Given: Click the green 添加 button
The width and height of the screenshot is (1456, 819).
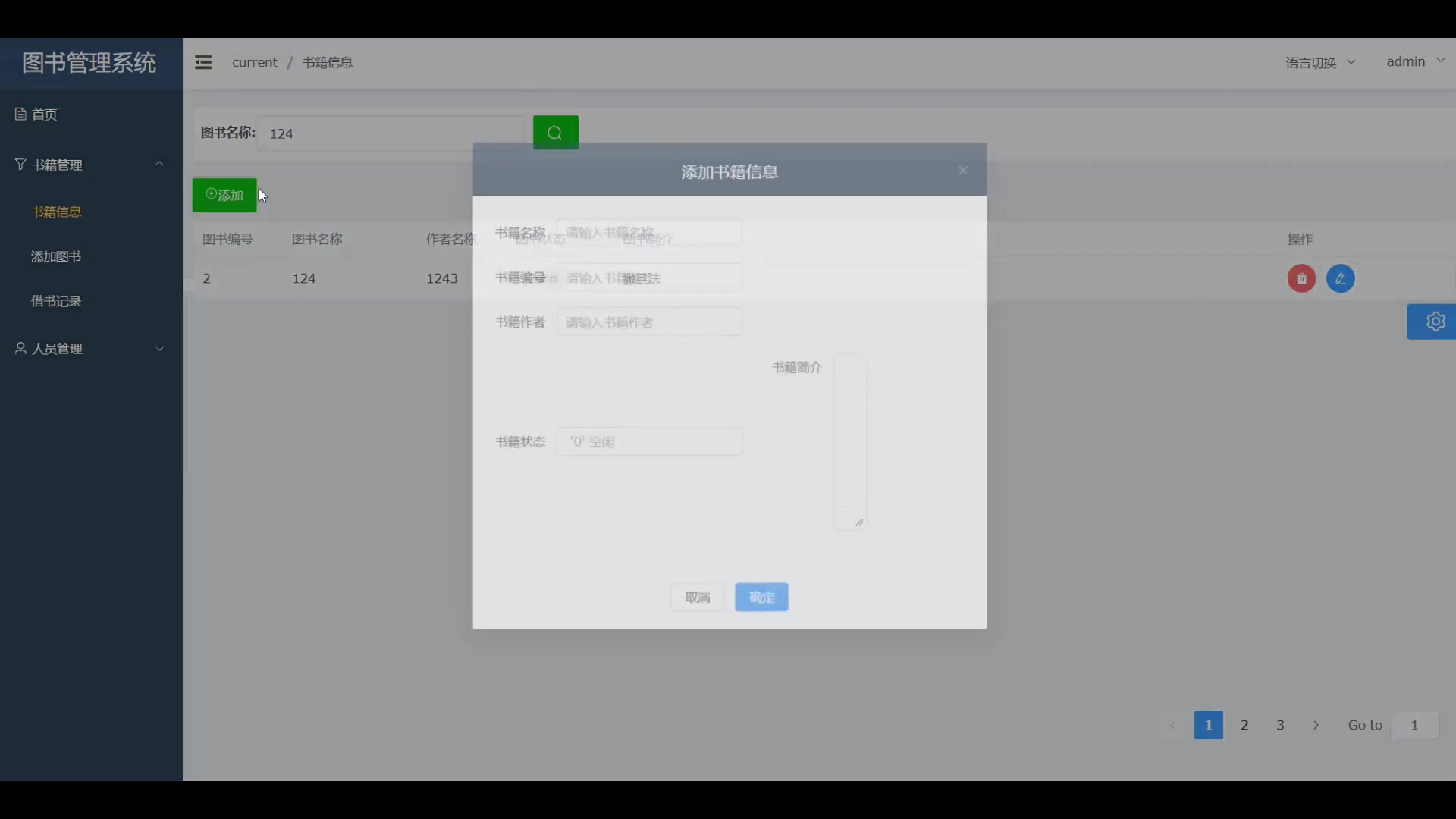Looking at the screenshot, I should pos(224,195).
